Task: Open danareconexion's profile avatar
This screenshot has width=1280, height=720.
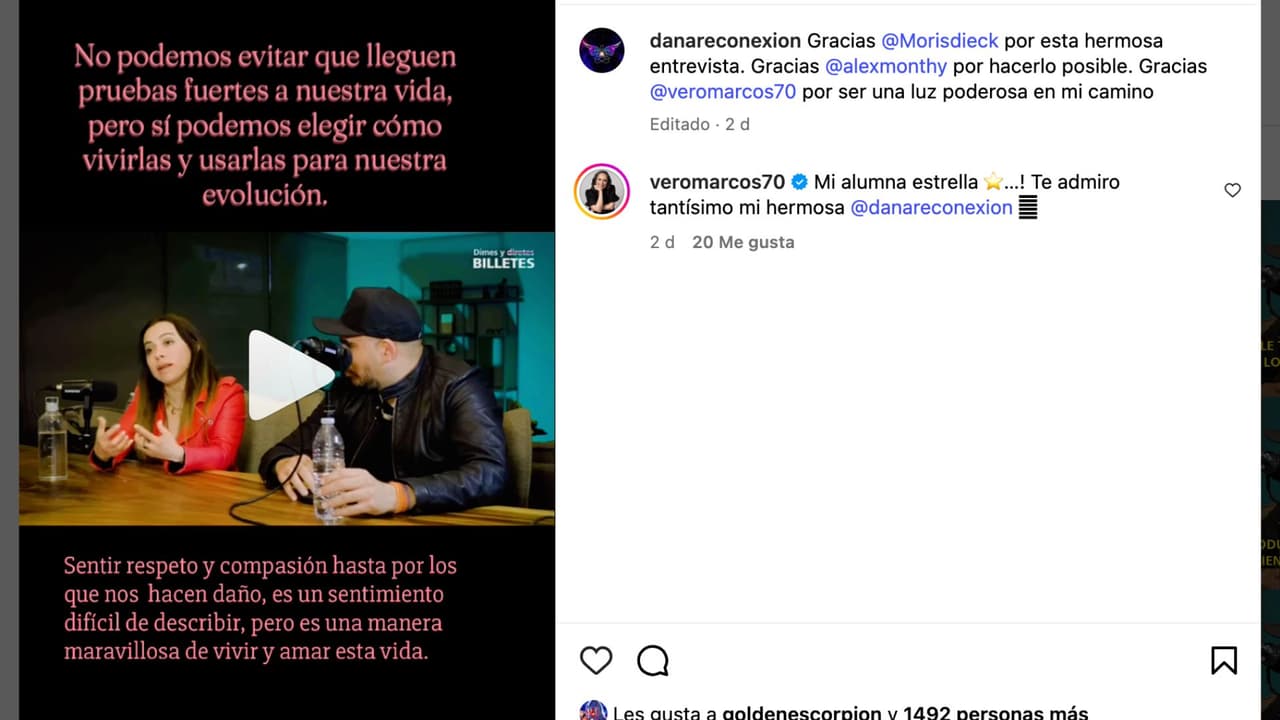Action: point(602,50)
